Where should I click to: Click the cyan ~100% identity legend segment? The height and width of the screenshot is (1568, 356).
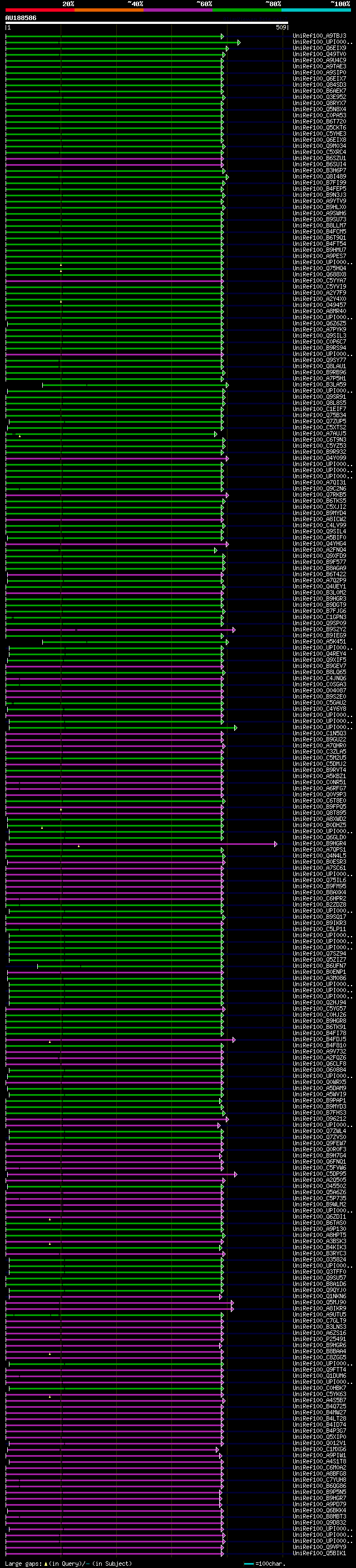316,10
